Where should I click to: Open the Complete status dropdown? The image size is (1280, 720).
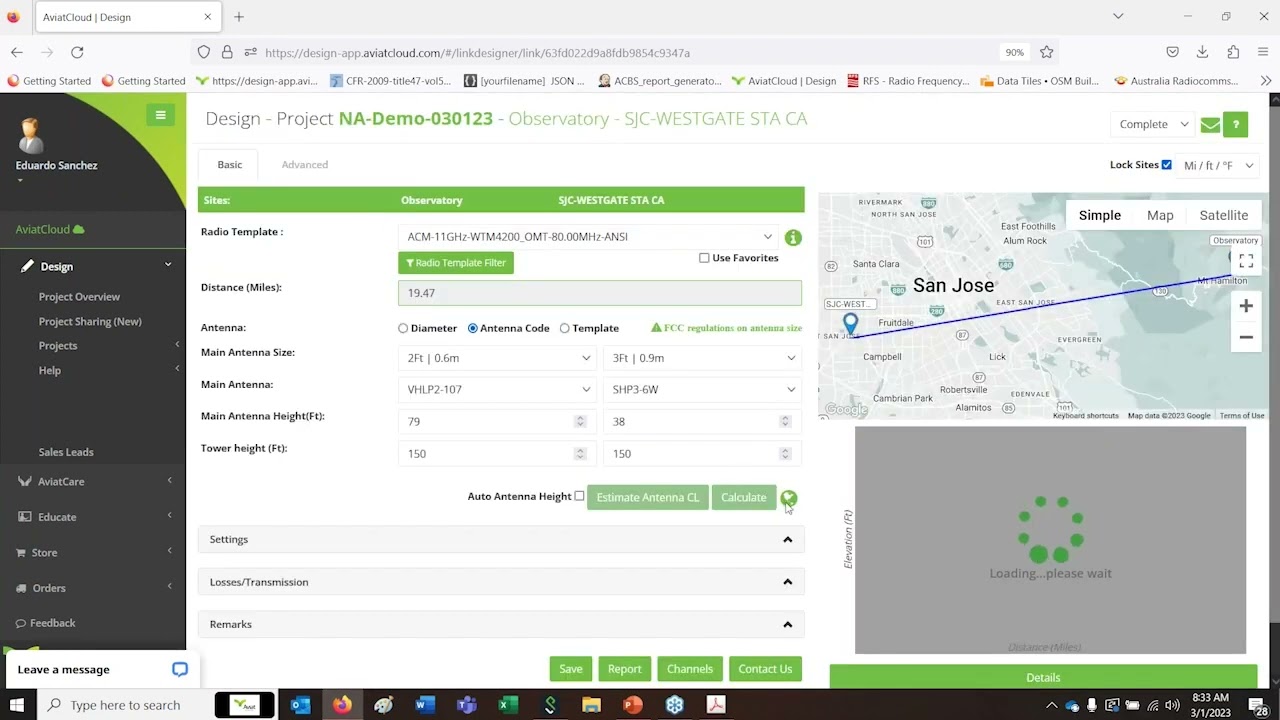coord(1153,125)
